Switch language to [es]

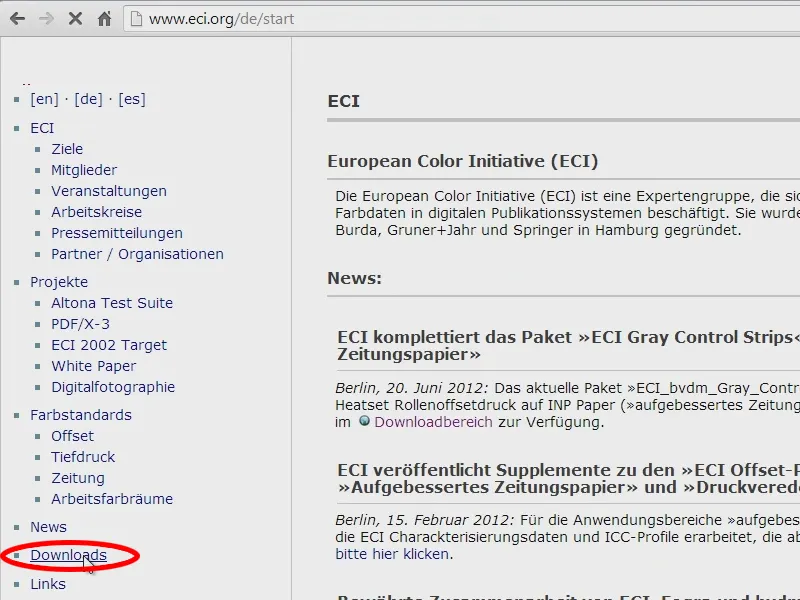132,99
